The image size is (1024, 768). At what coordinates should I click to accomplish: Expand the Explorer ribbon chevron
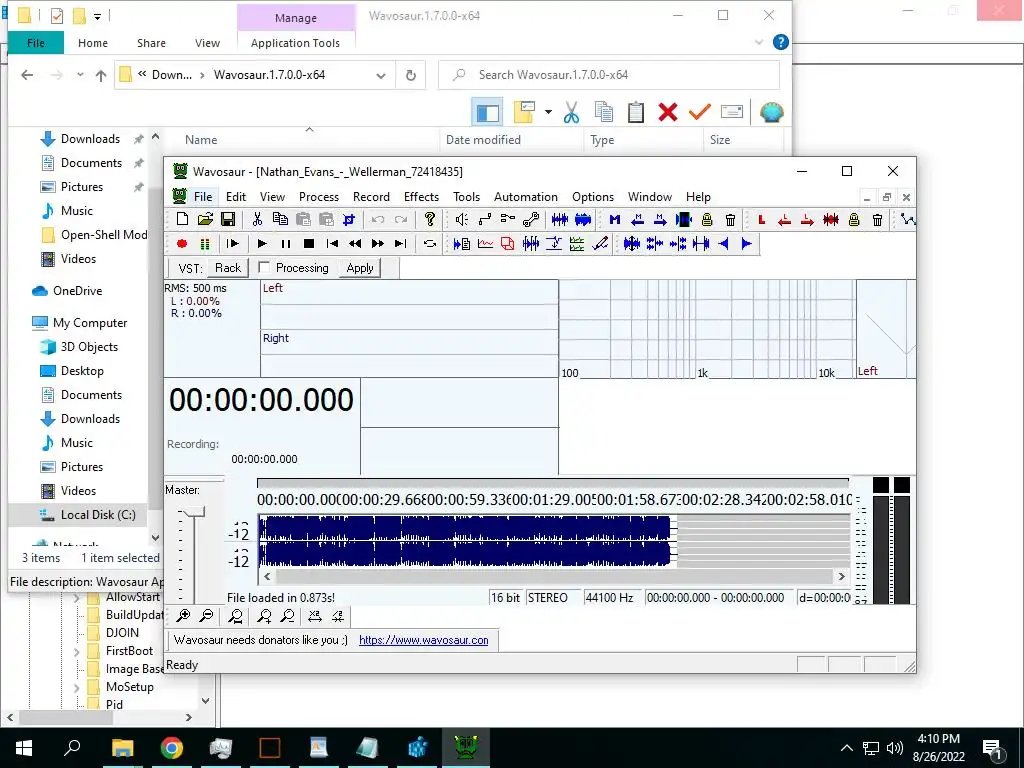758,42
